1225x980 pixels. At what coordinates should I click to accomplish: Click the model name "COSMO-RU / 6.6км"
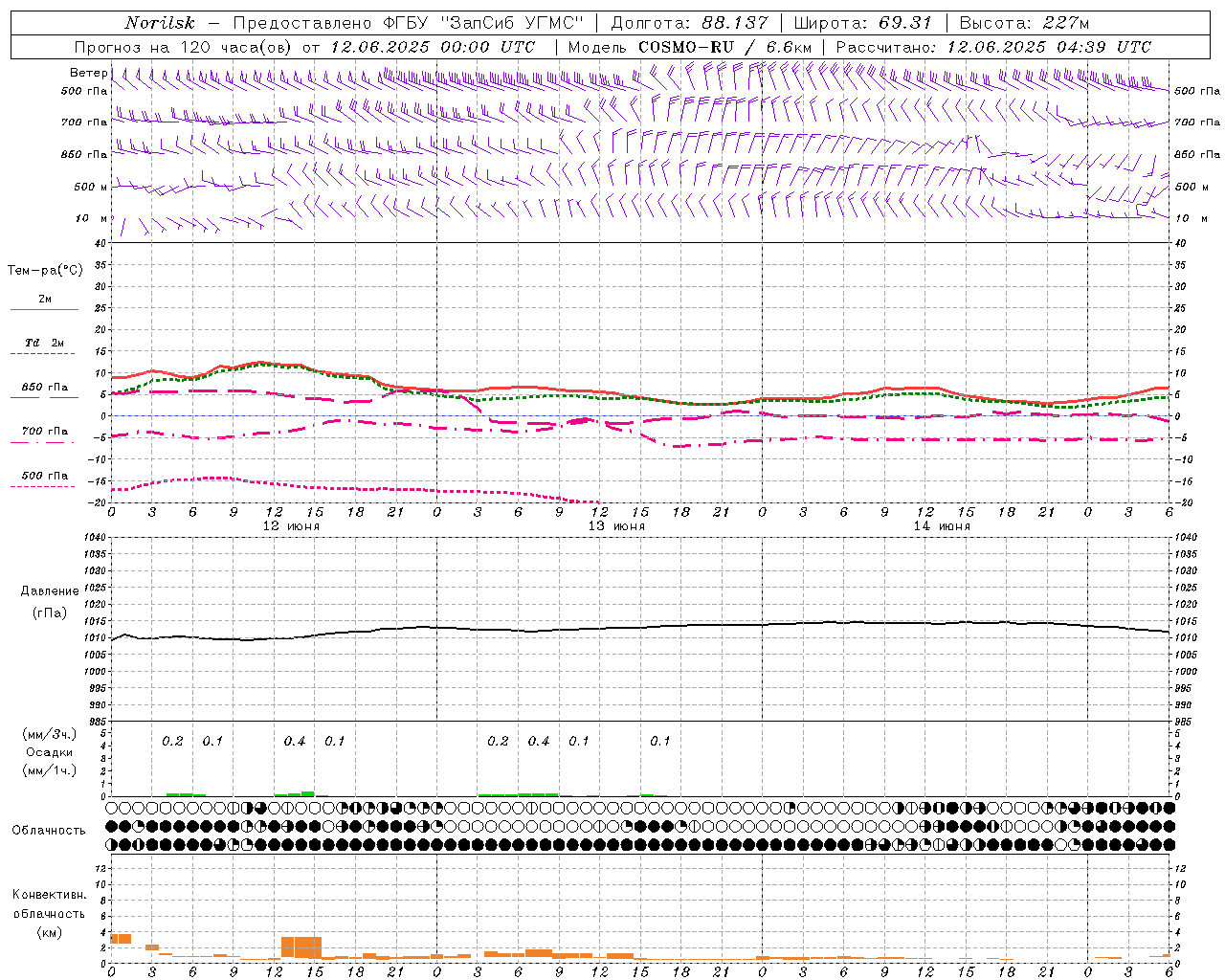tap(724, 47)
